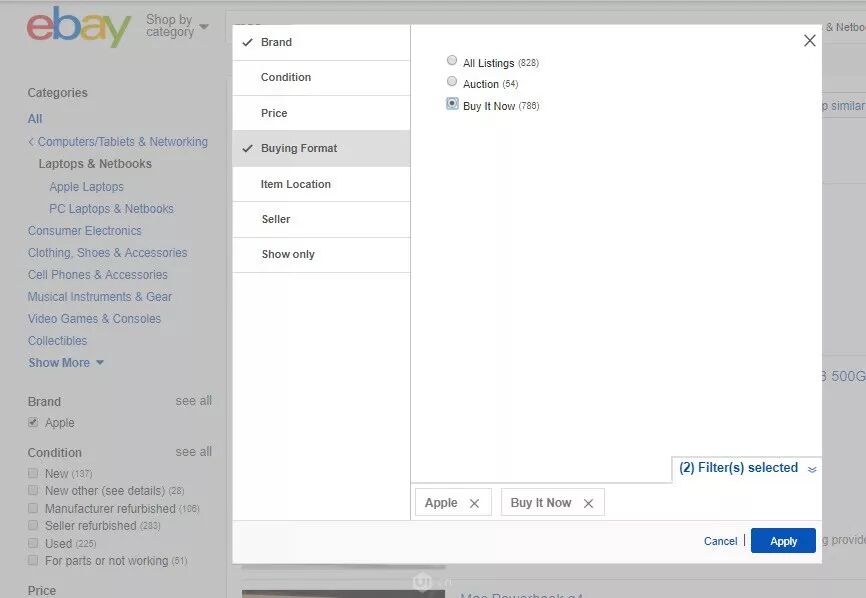Open Apple Laptops category
The image size is (866, 598).
coord(86,187)
